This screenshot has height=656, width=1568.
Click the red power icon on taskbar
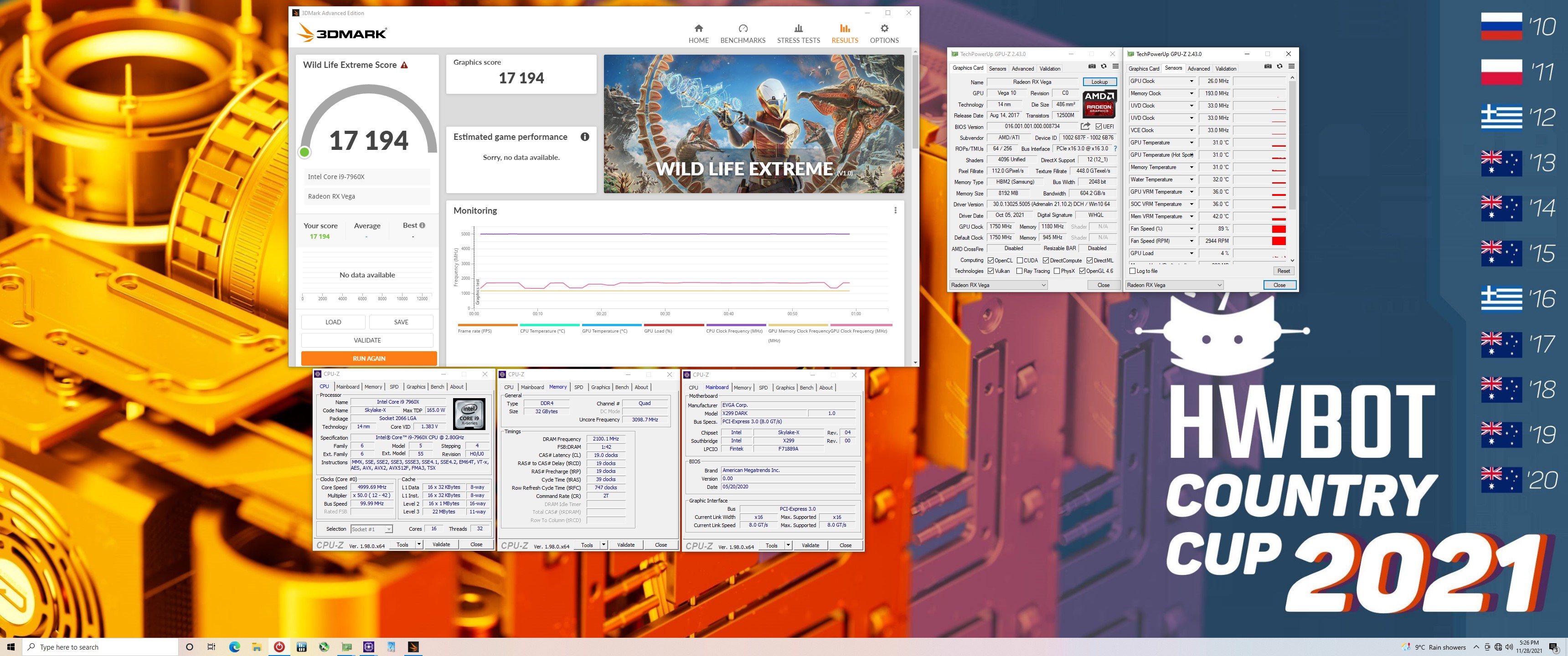tap(279, 647)
